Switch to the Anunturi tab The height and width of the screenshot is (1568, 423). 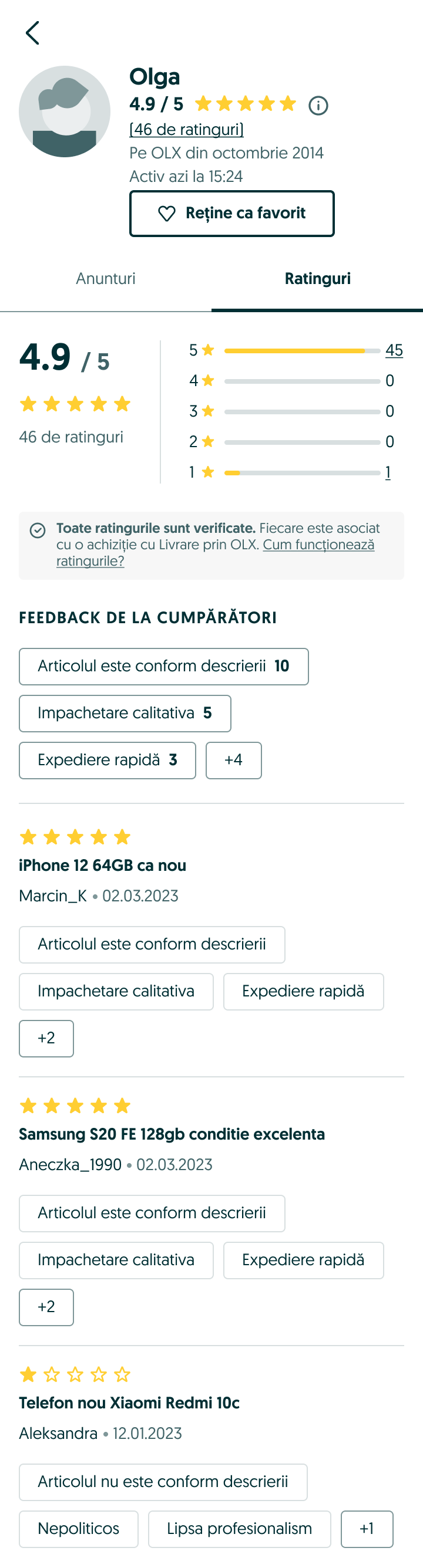(x=105, y=279)
